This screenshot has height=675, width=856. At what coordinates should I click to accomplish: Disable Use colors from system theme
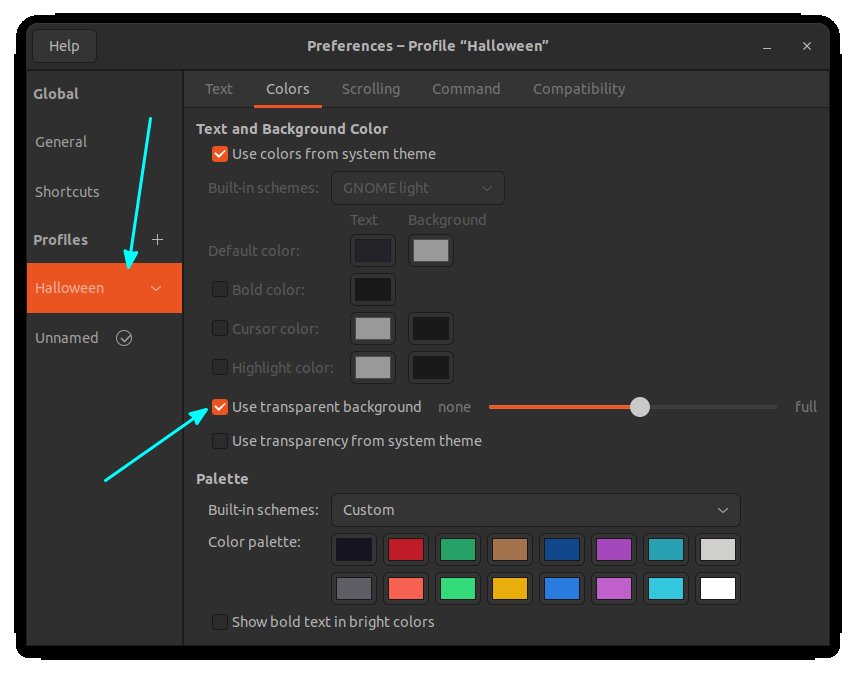(220, 154)
